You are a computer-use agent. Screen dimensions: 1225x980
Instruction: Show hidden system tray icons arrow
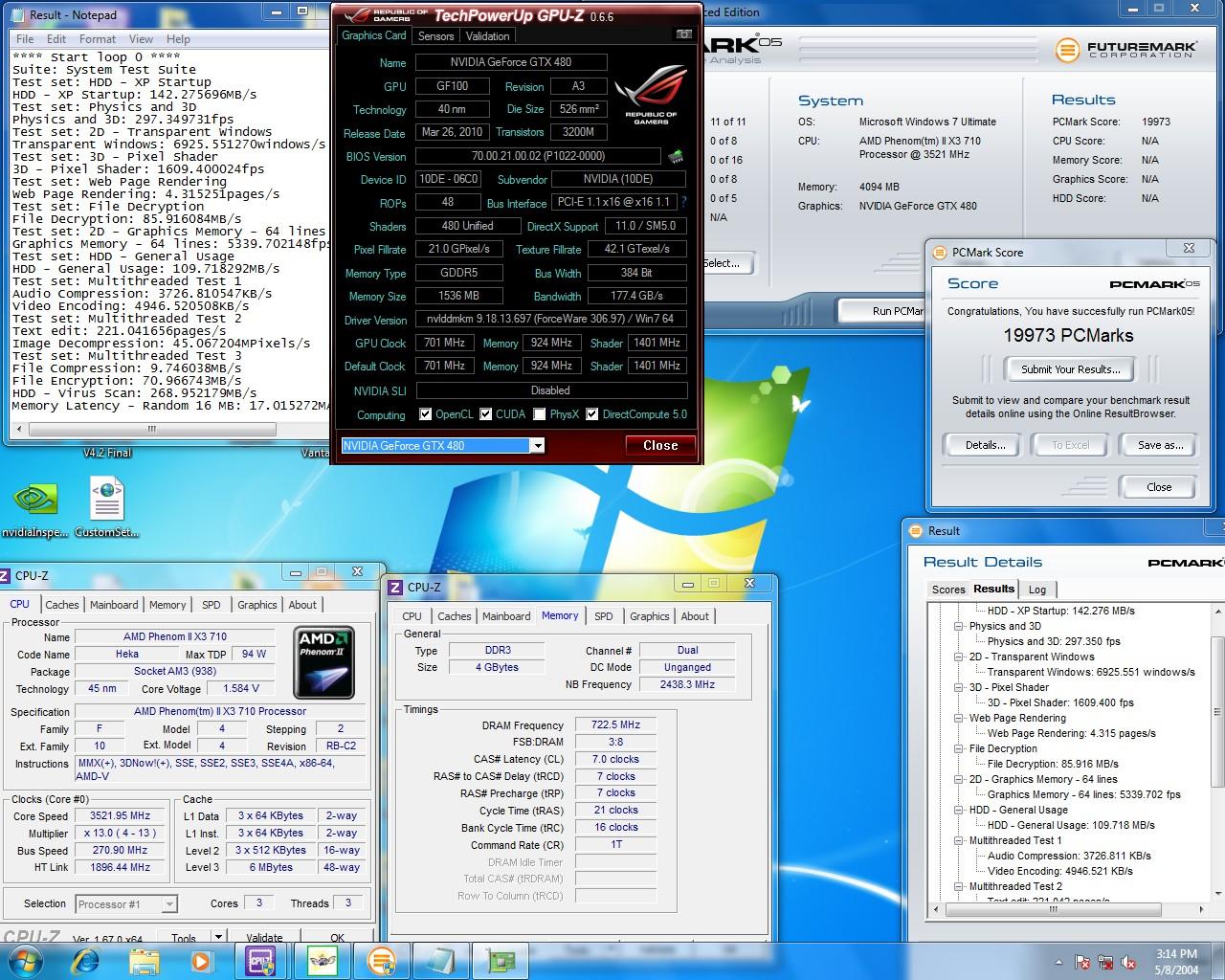(x=1058, y=962)
